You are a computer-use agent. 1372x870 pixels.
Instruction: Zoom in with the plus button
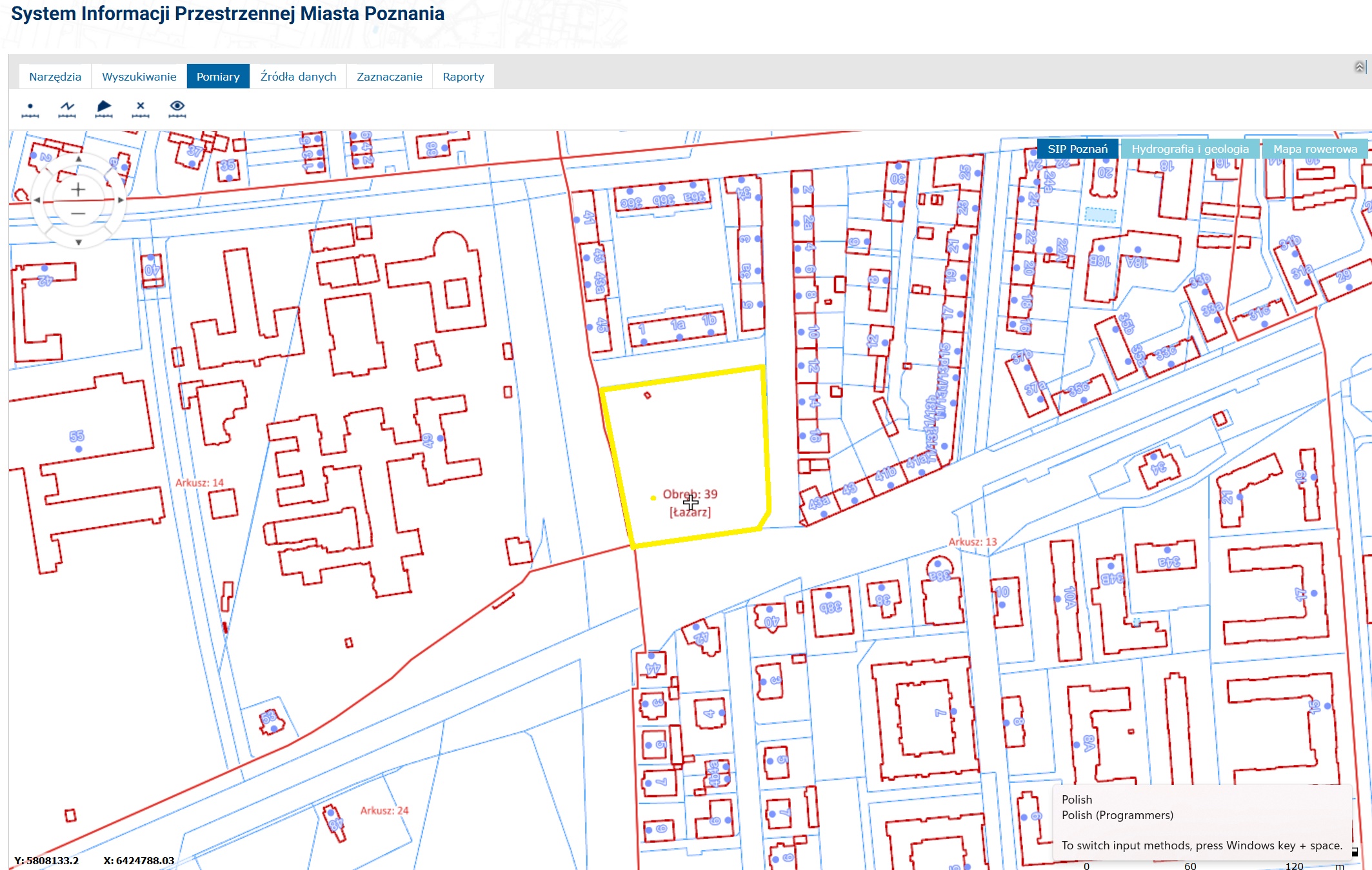point(78,189)
